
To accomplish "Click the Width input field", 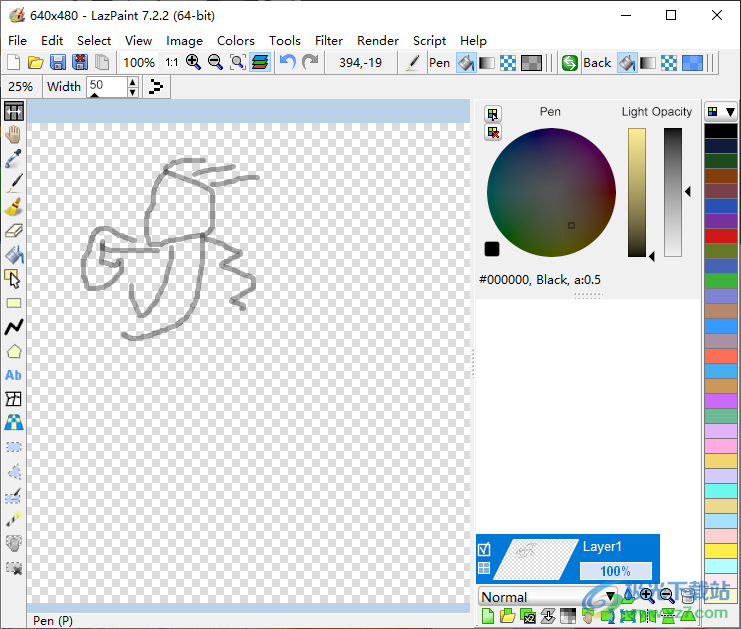I will coord(108,86).
